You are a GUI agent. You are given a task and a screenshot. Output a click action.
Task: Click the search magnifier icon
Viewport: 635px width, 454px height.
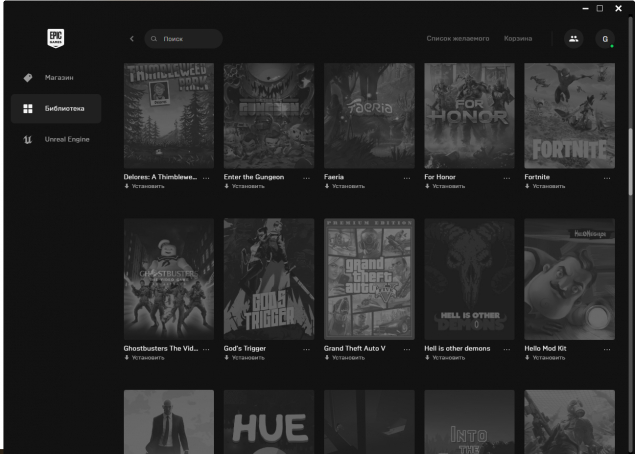(x=154, y=39)
